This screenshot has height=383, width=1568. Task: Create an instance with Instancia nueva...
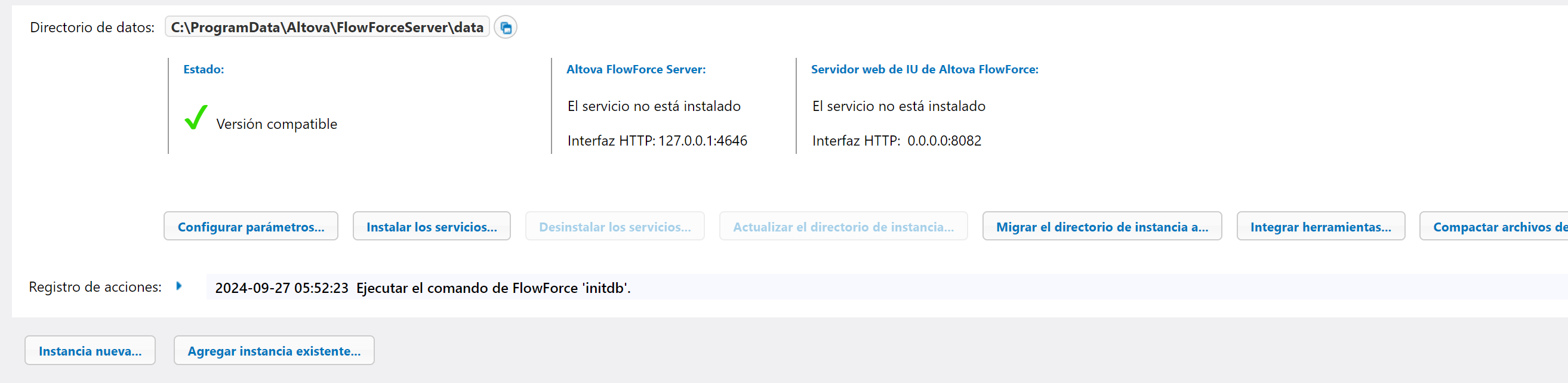click(x=90, y=350)
